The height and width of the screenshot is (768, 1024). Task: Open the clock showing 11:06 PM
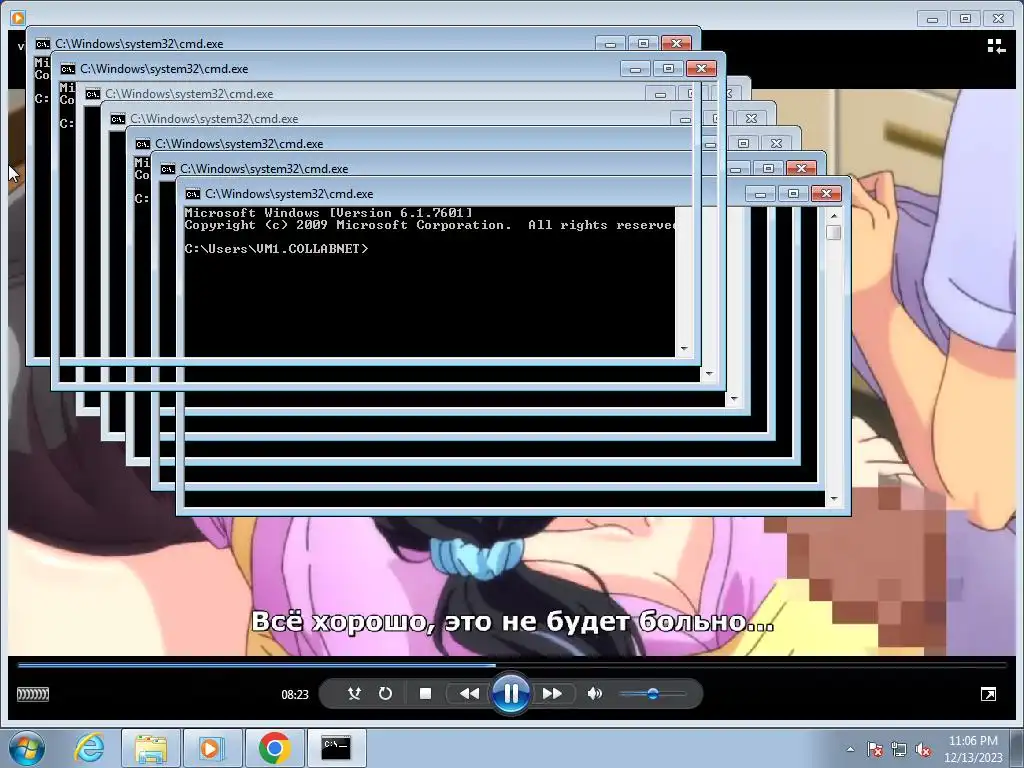tap(973, 749)
